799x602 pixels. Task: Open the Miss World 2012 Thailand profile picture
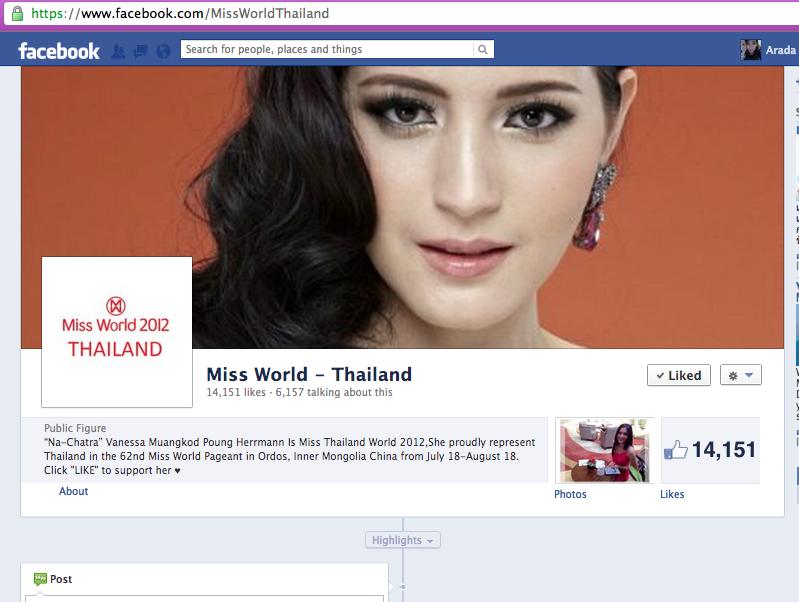pos(117,332)
